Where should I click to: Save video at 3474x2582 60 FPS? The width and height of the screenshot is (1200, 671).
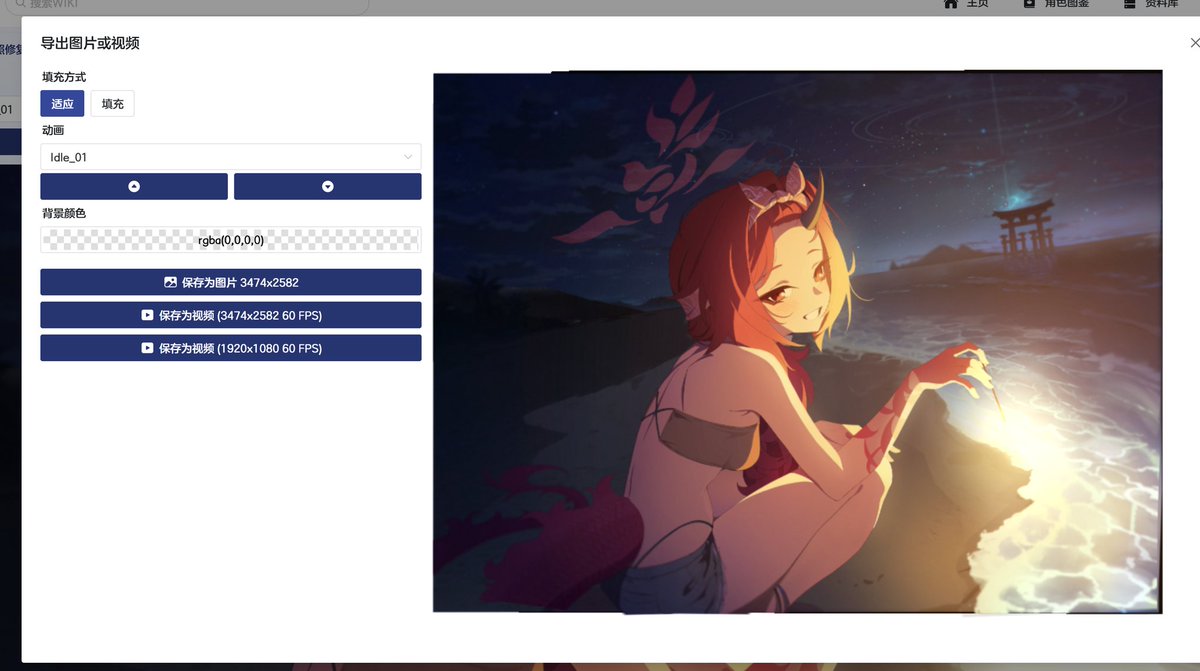tap(231, 315)
